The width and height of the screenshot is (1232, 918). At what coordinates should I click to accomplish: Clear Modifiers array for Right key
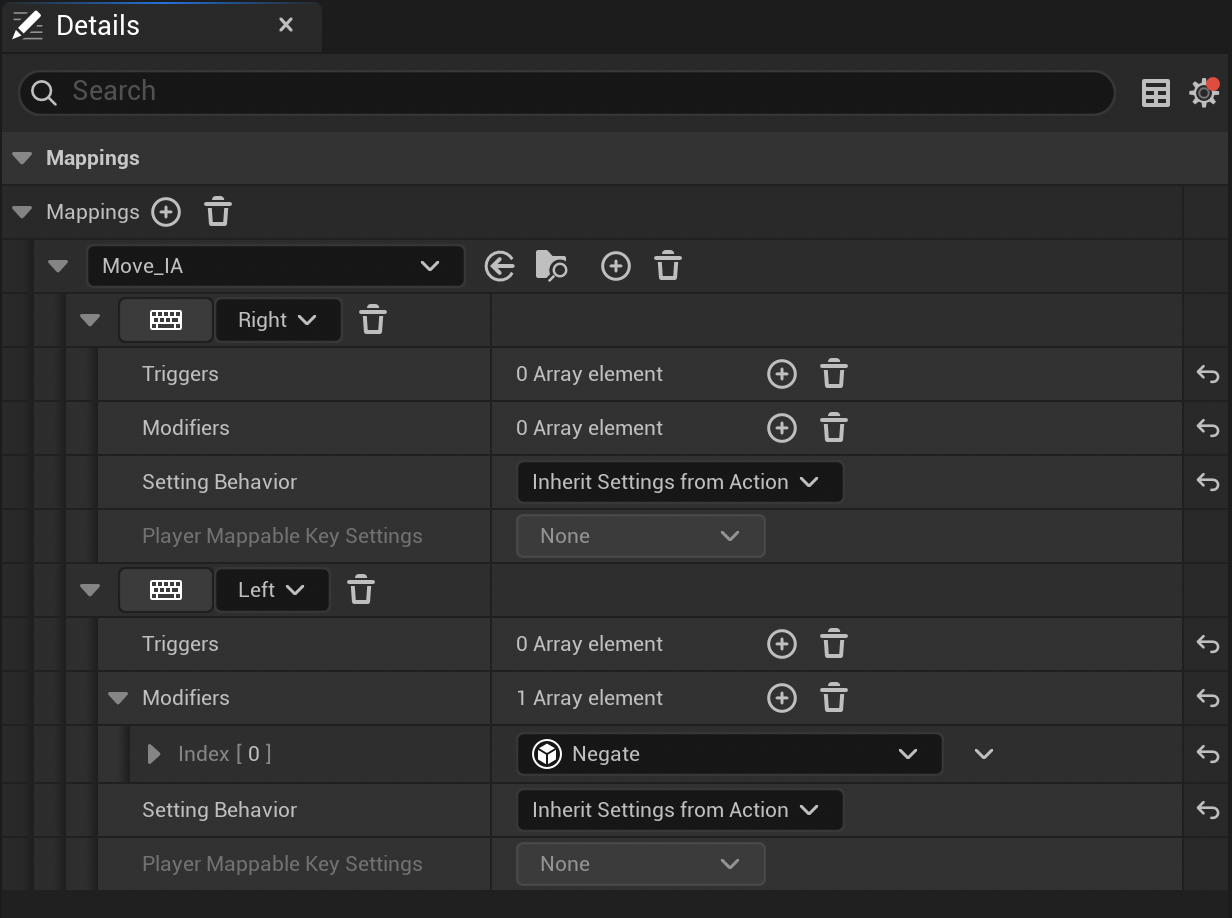pos(834,428)
